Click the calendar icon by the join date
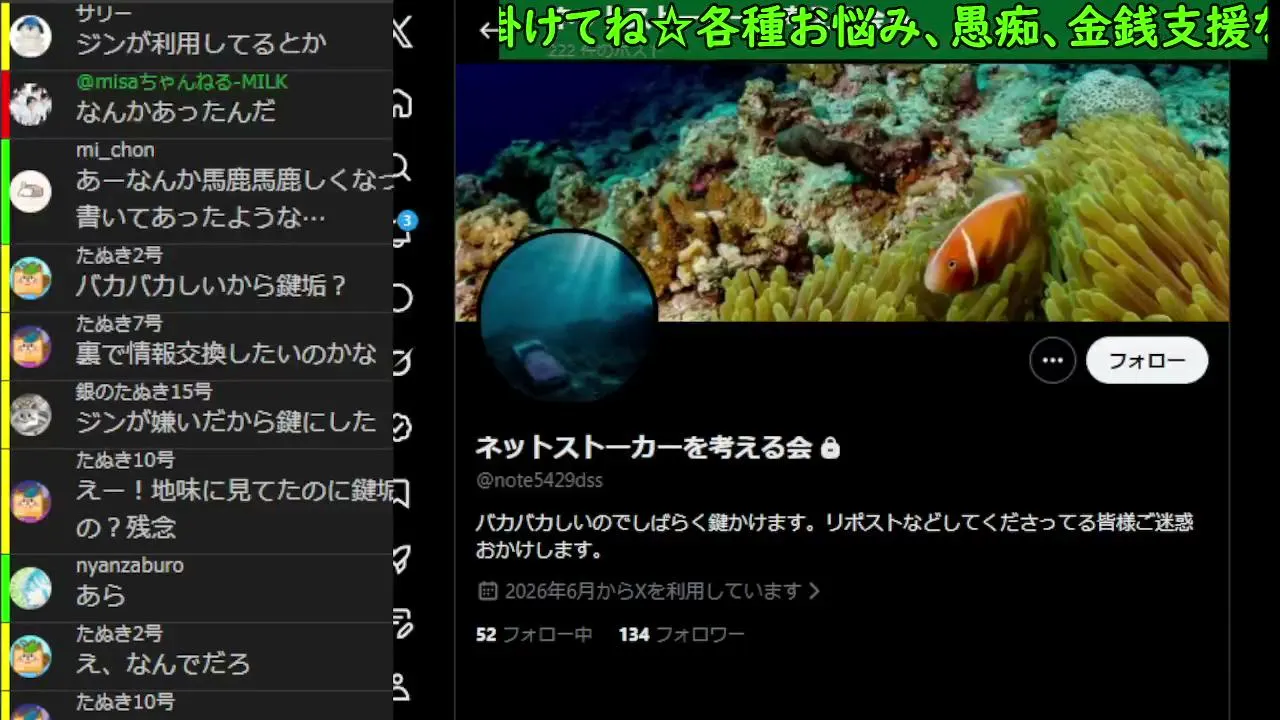 coord(487,591)
